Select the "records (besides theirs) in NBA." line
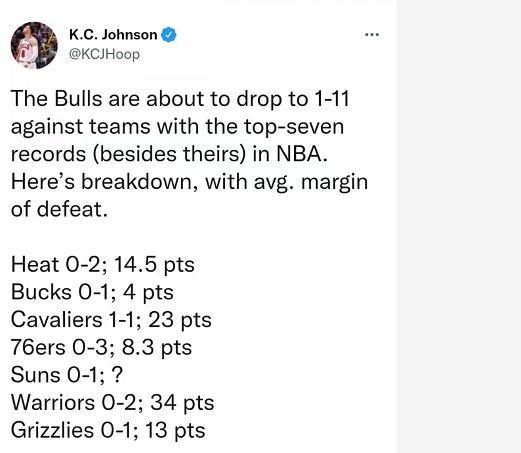 (169, 154)
